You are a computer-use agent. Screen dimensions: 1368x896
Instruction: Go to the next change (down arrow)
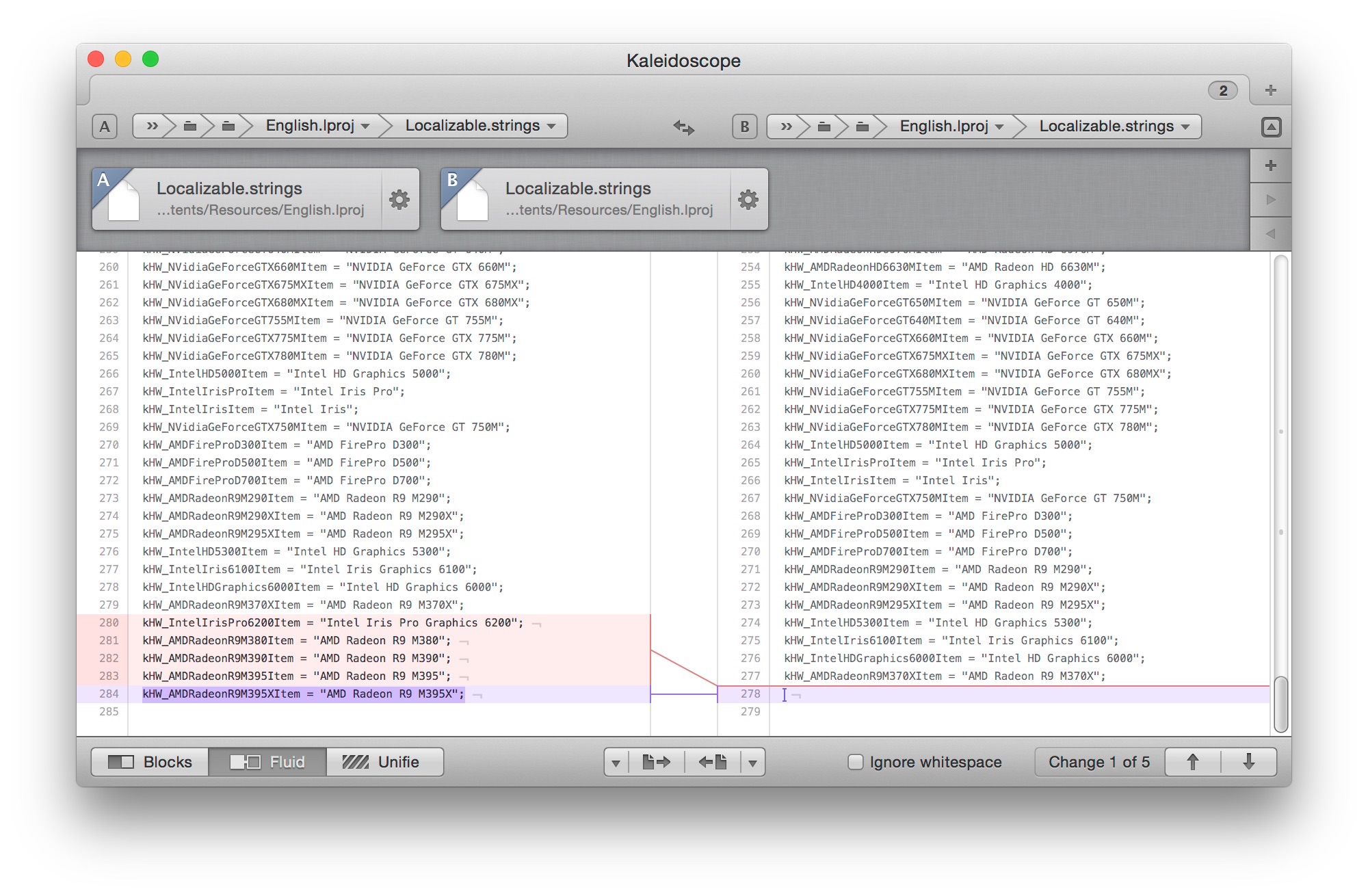pos(1248,762)
